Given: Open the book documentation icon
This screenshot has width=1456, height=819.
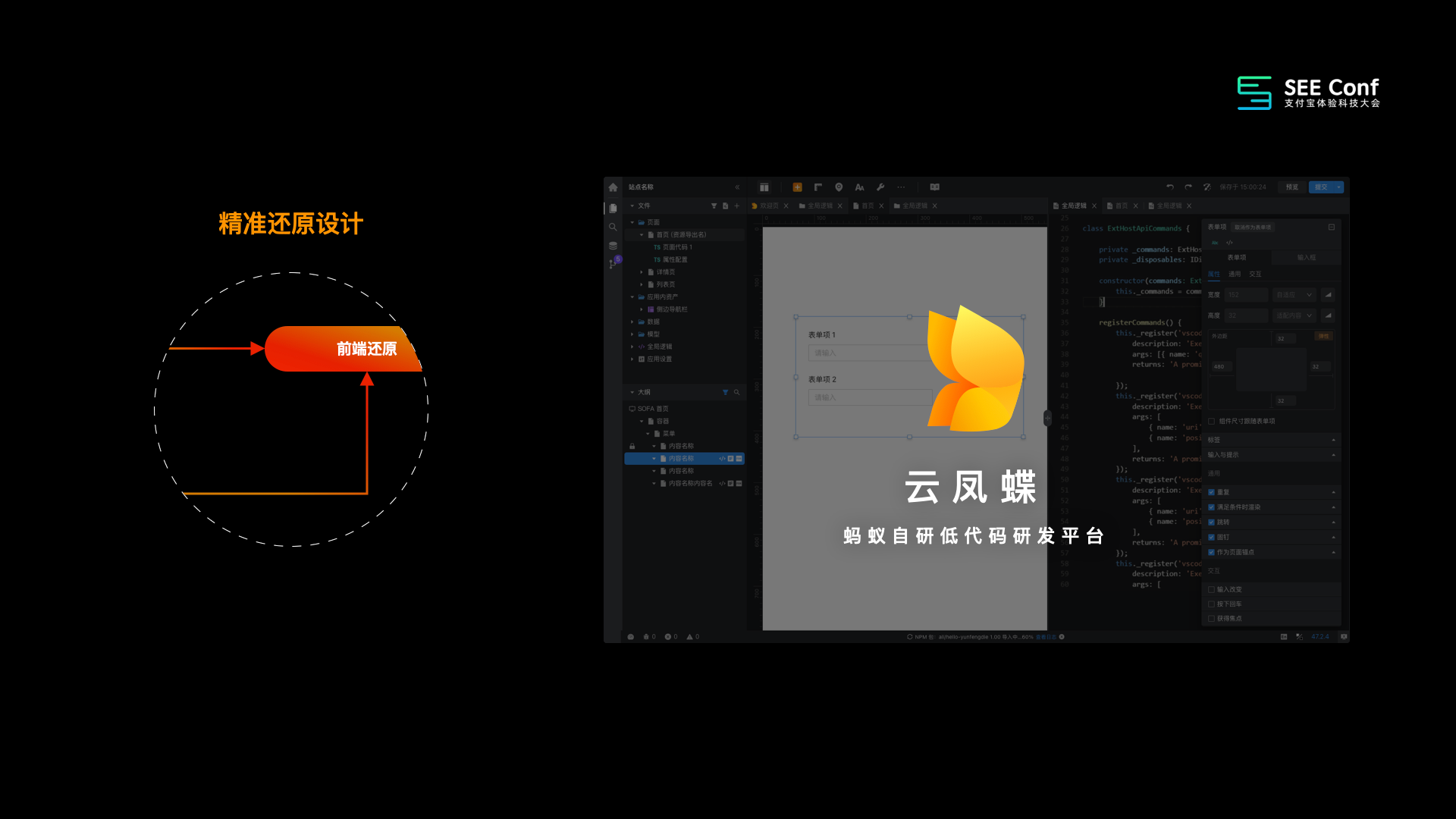Looking at the screenshot, I should point(935,187).
